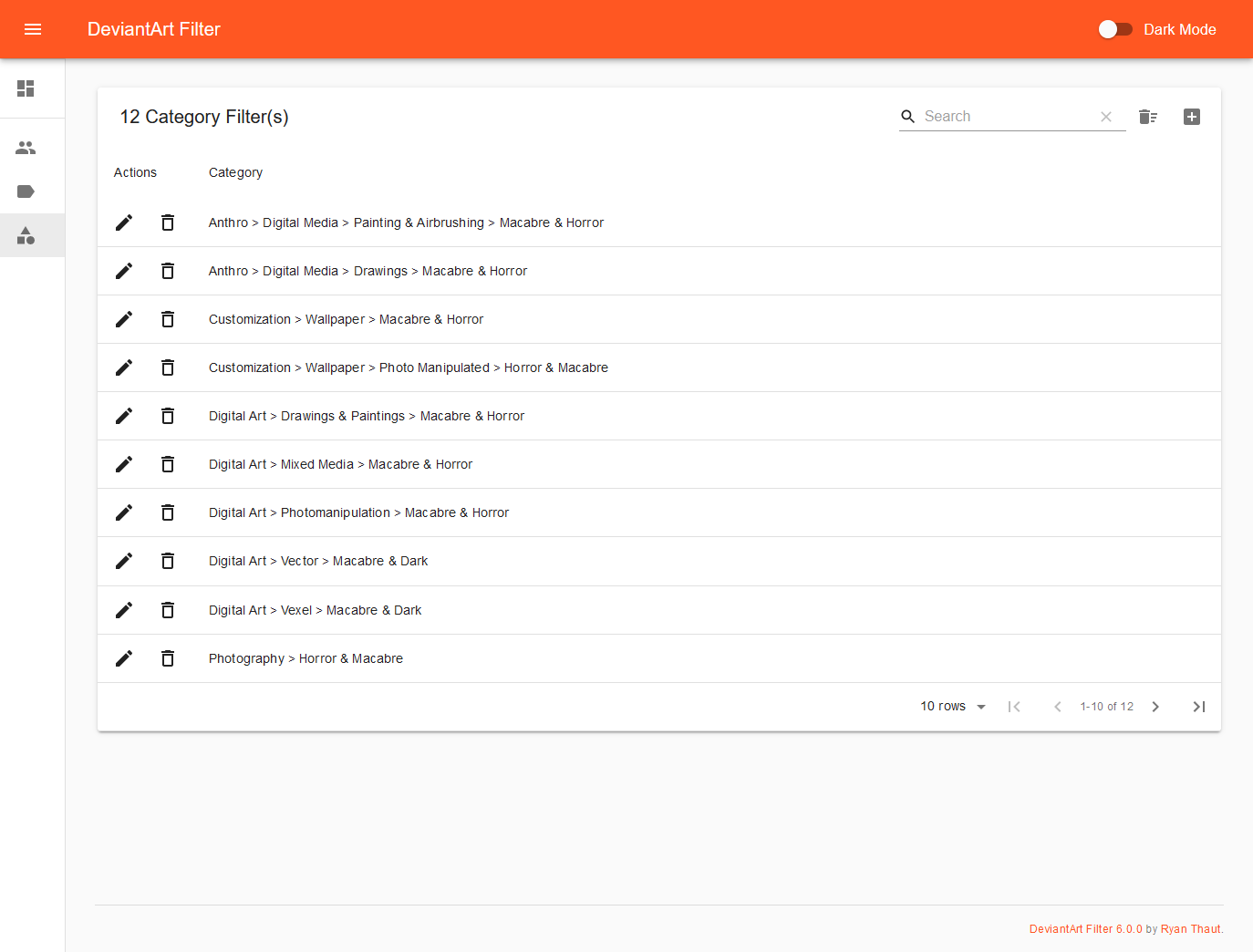Toggle Dark Mode switch
Viewport: 1253px width, 952px height.
click(x=1114, y=29)
